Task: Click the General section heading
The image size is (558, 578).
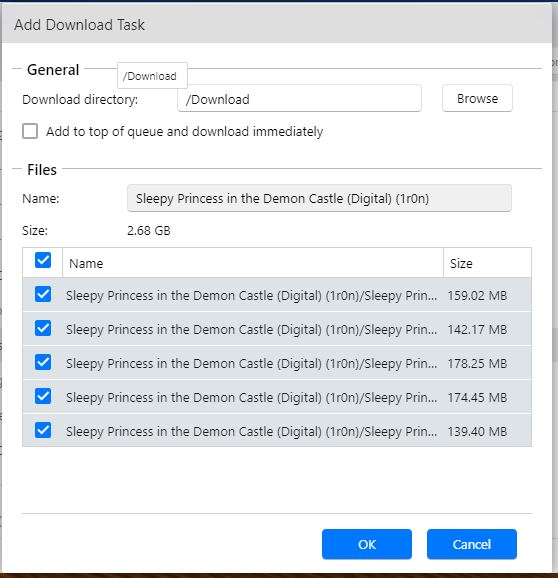Action: point(53,69)
